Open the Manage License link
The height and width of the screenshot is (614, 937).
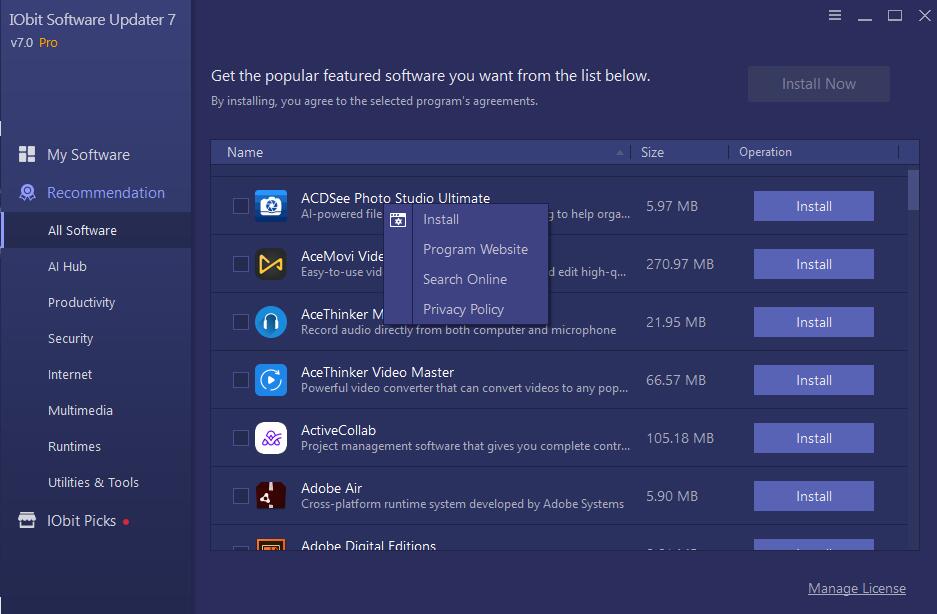(857, 588)
